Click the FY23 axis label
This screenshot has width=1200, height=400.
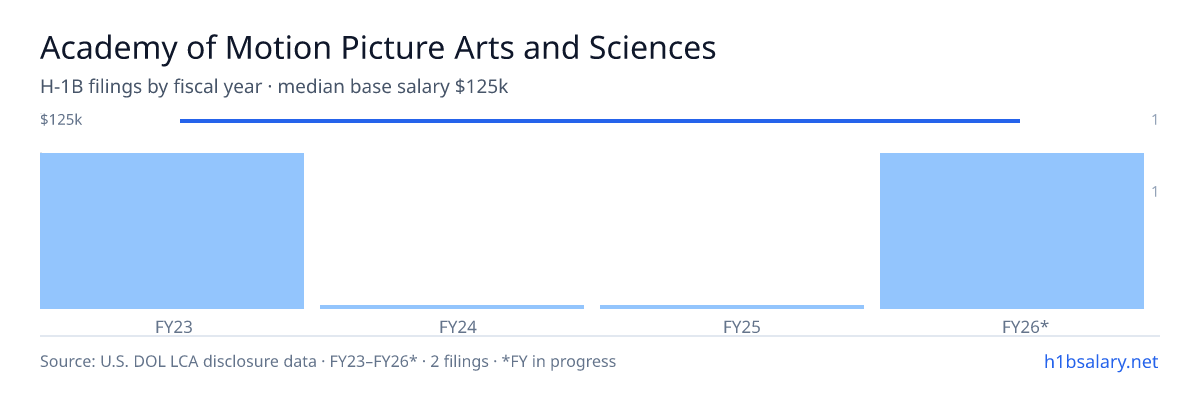(x=172, y=326)
